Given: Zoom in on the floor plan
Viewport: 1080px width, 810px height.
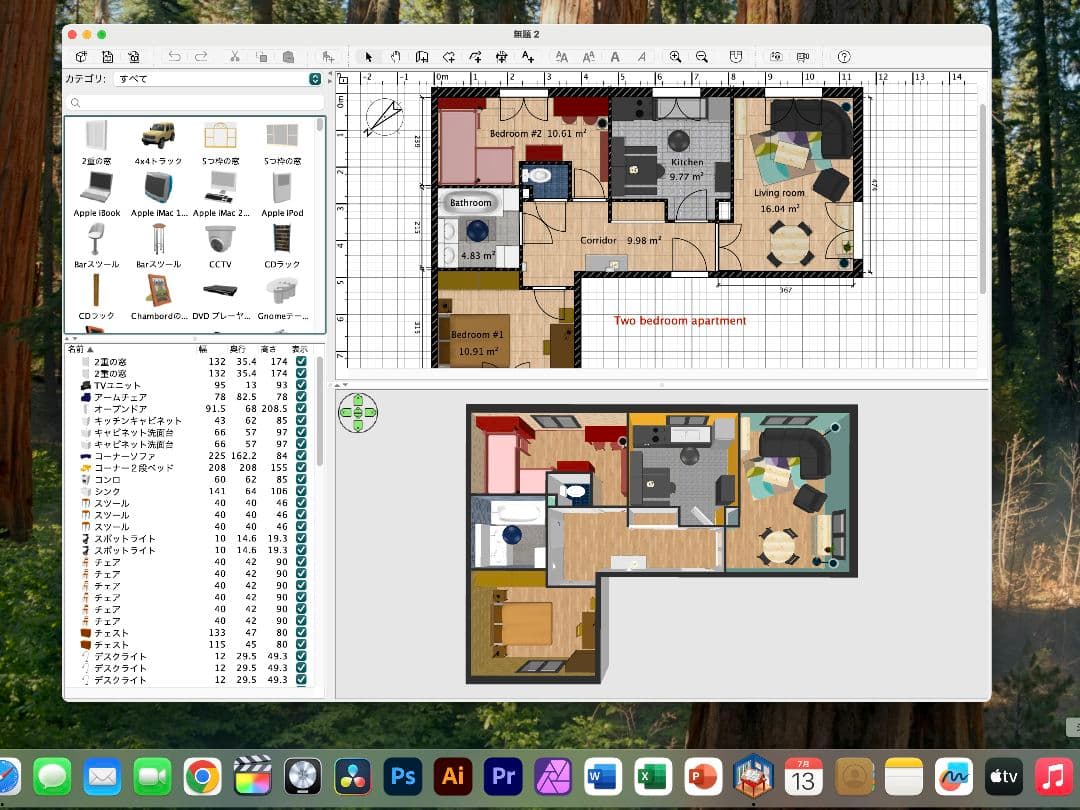Looking at the screenshot, I should (676, 57).
